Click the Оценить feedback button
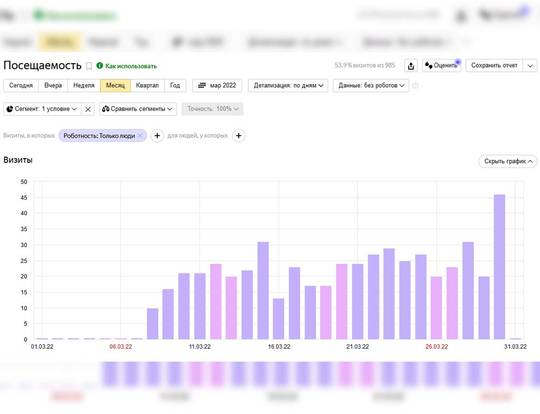This screenshot has width=540, height=414. pyautogui.click(x=442, y=65)
